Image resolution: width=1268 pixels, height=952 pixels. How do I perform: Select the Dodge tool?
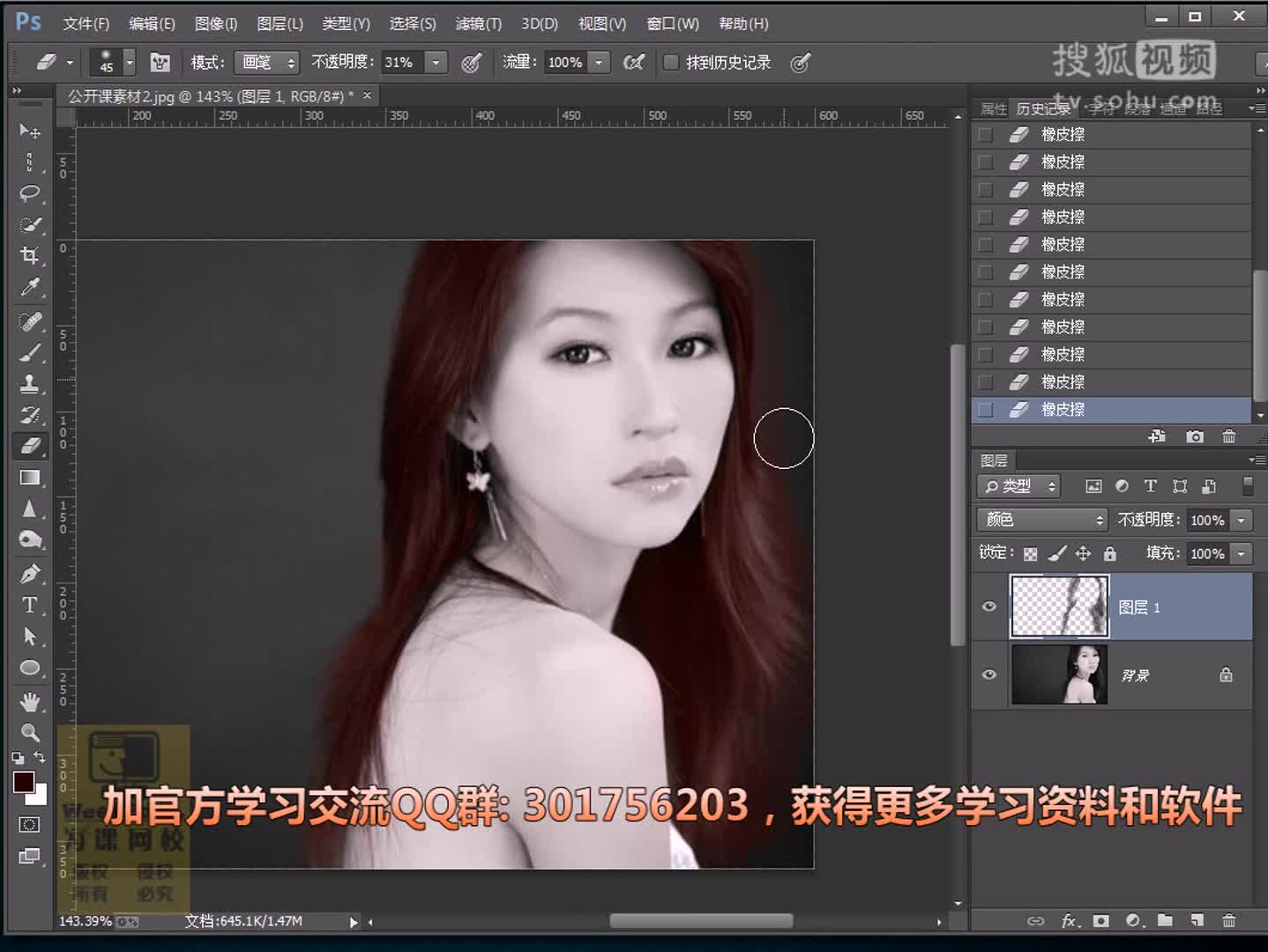(30, 539)
